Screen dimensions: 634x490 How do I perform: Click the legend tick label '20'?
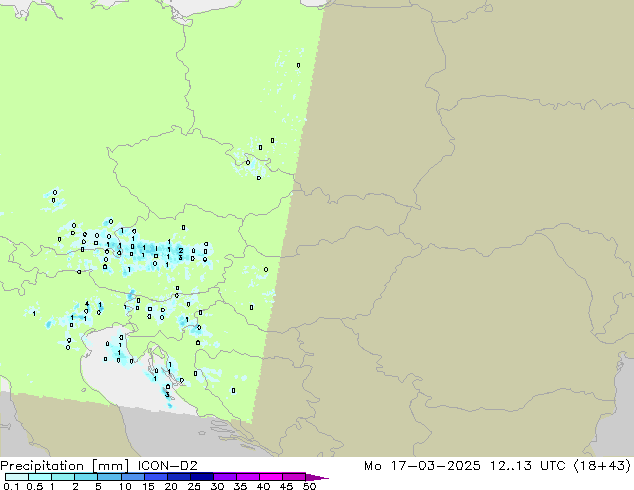click(x=171, y=486)
